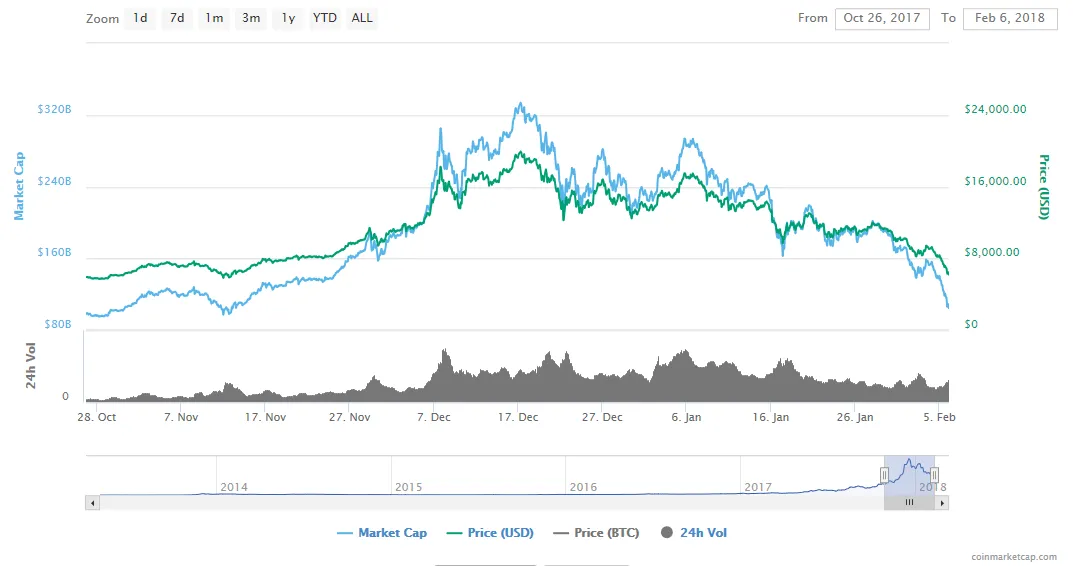Image resolution: width=1073 pixels, height=566 pixels.
Task: Click the $240B market cap axis label
Action: (54, 181)
